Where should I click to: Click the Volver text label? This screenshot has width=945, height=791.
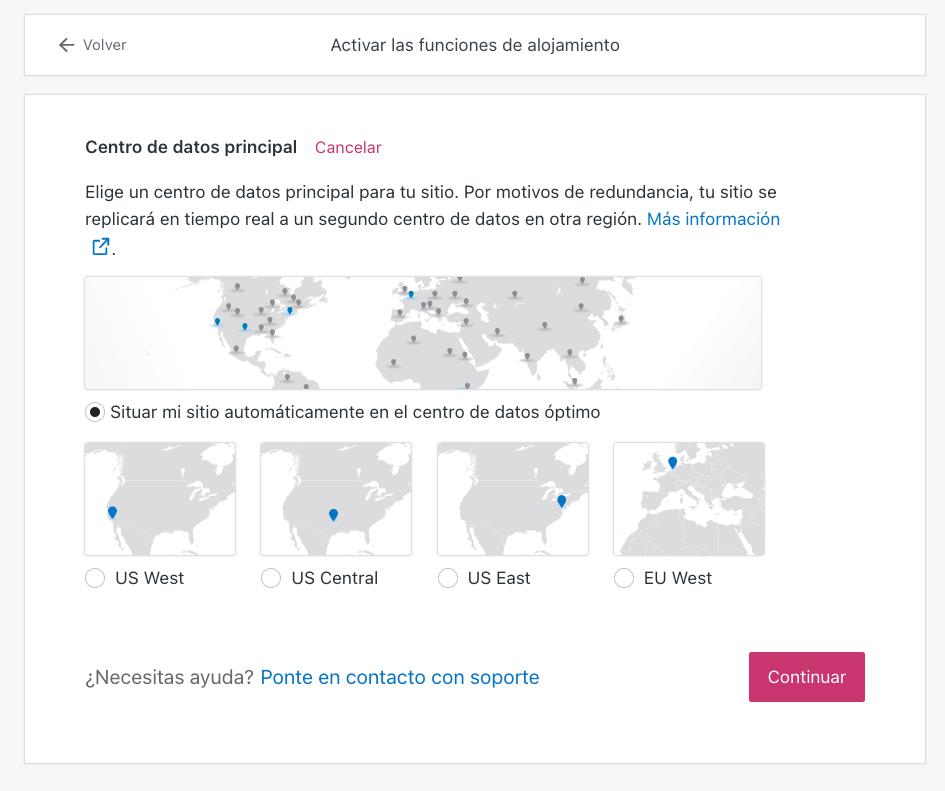pyautogui.click(x=105, y=45)
